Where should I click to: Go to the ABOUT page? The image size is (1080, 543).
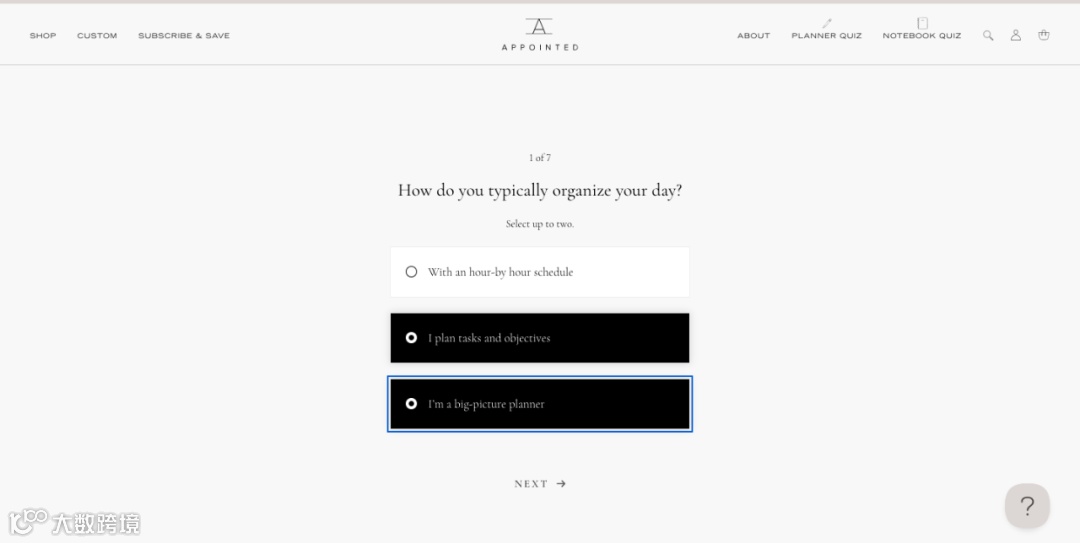754,36
